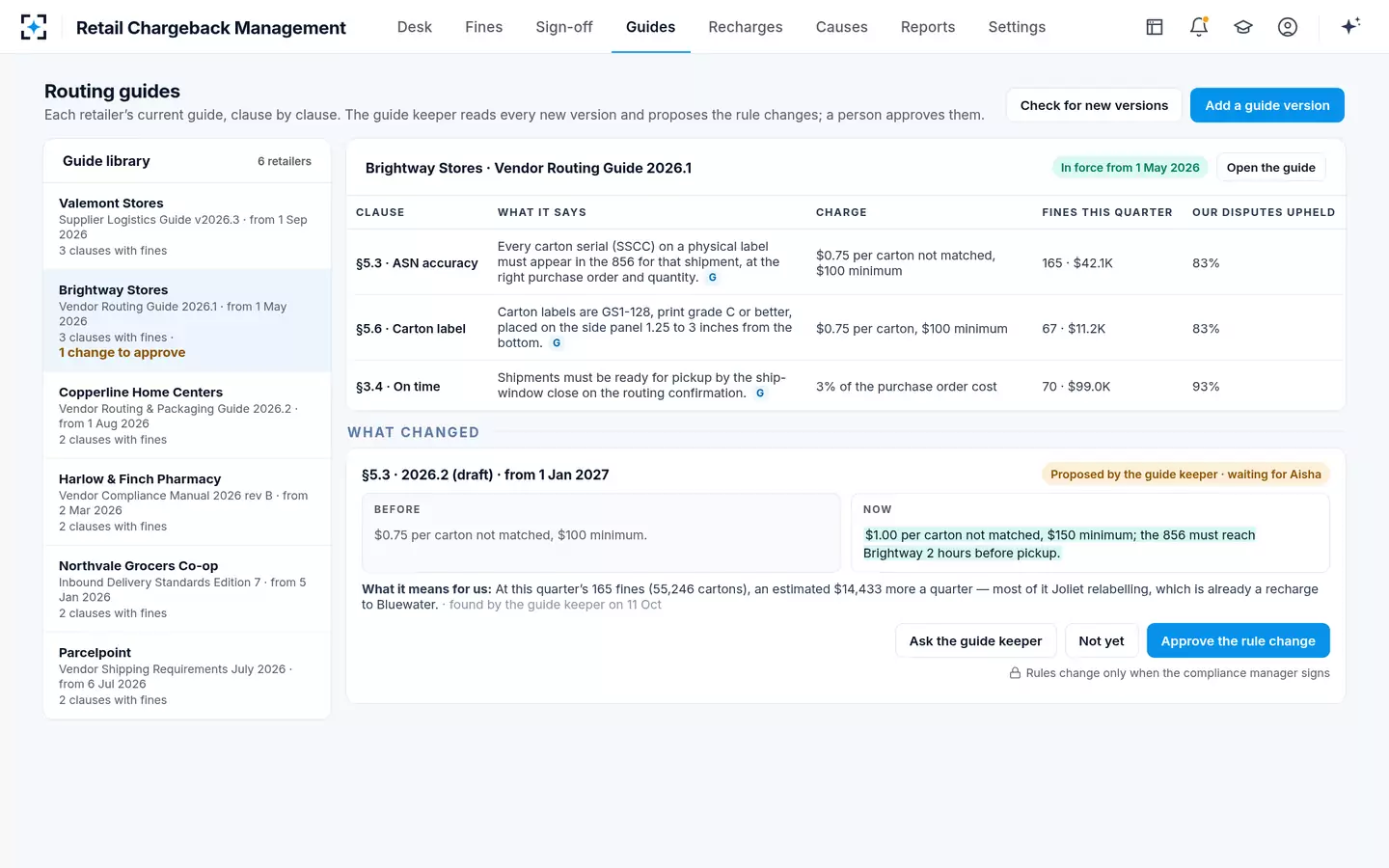Viewport: 1389px width, 868px height.
Task: Click the G source badge on §5.3 clause
Action: click(x=713, y=278)
